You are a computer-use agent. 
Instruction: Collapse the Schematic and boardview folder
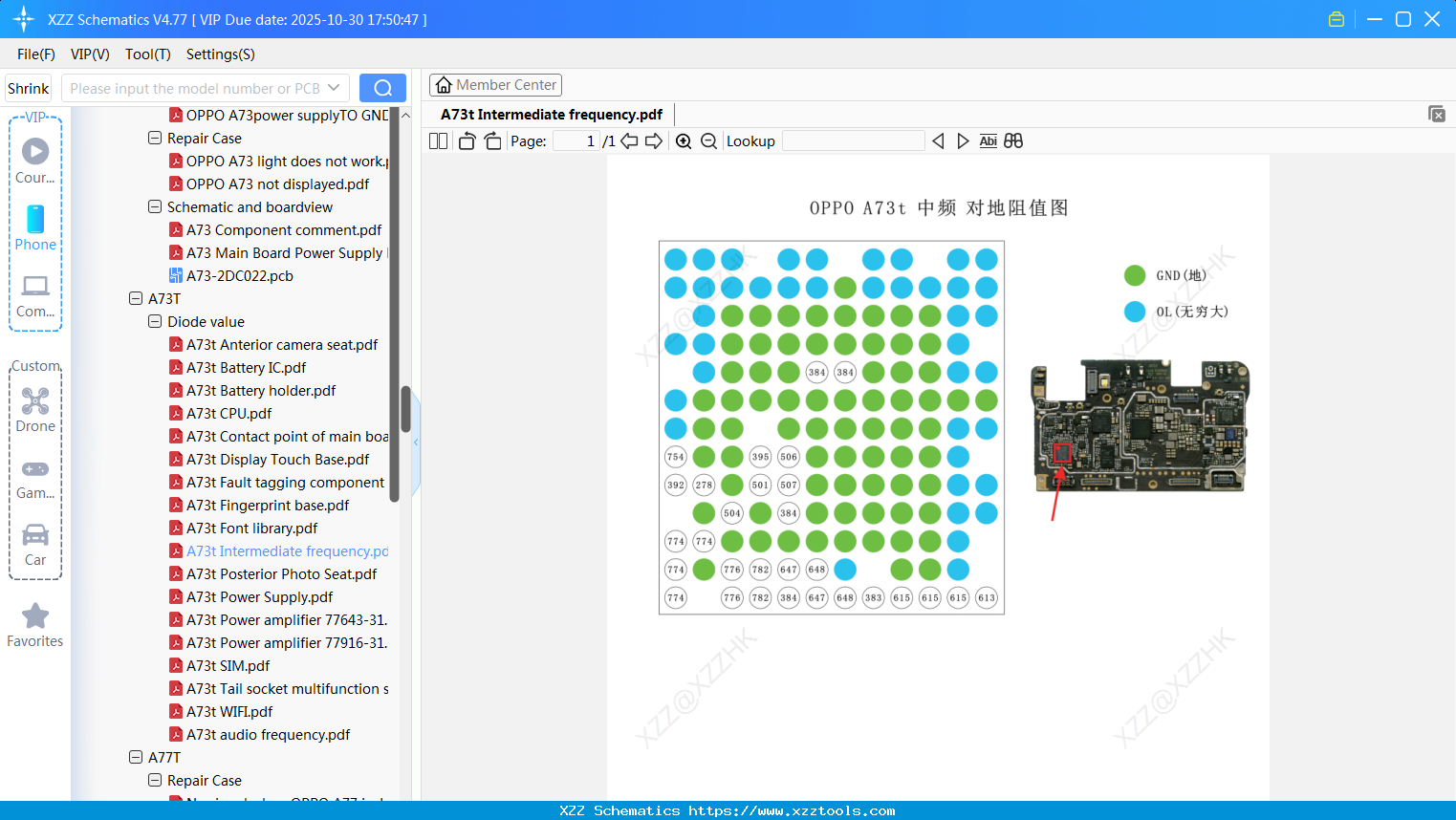point(155,207)
